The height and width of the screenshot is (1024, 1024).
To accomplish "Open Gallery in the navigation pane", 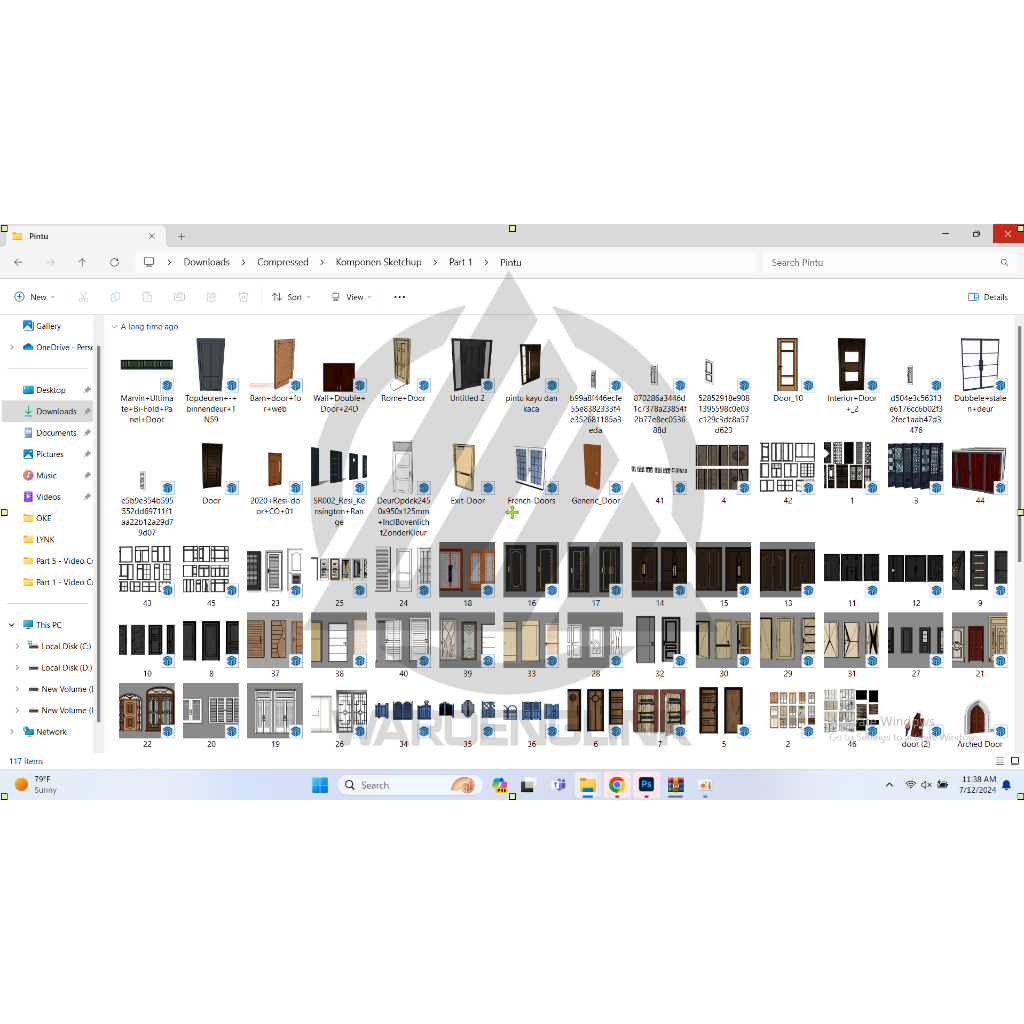I will [x=48, y=326].
